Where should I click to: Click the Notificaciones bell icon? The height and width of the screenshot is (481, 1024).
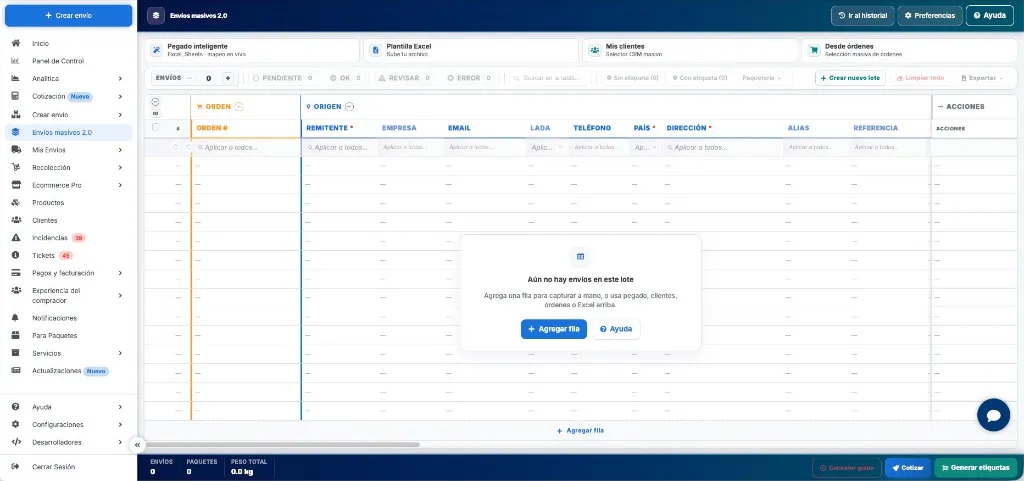[16, 318]
